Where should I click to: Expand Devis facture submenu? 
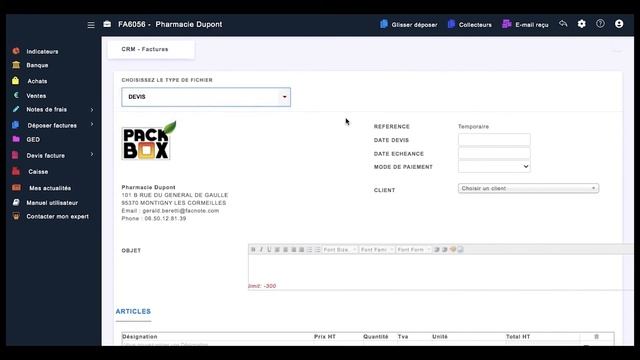coord(92,154)
